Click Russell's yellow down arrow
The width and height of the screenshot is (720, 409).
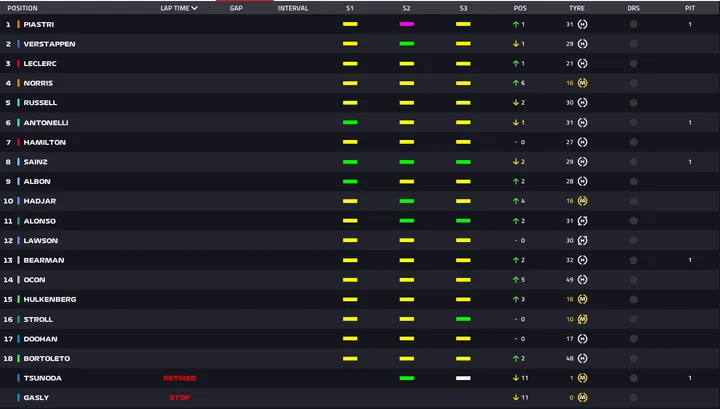click(516, 103)
